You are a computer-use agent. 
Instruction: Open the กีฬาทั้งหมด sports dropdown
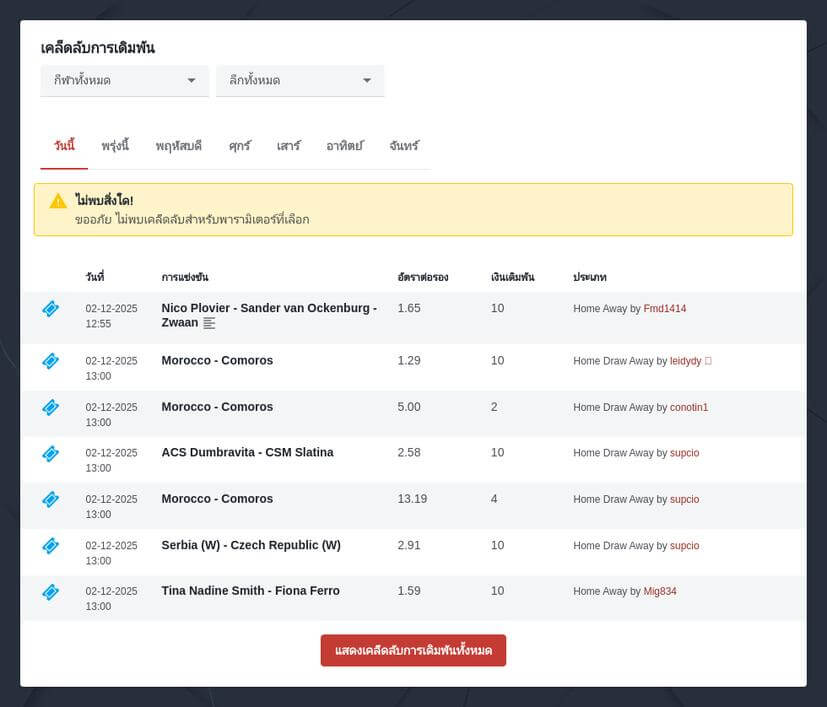(x=124, y=81)
